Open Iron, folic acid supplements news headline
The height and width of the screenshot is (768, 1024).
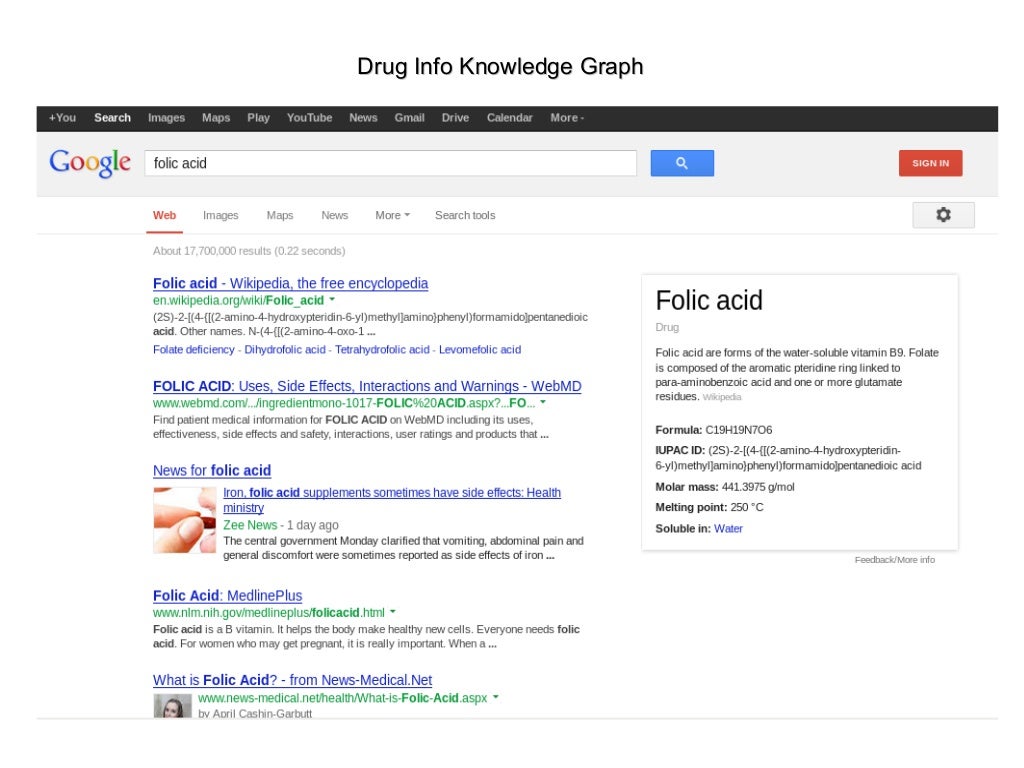pyautogui.click(x=392, y=500)
